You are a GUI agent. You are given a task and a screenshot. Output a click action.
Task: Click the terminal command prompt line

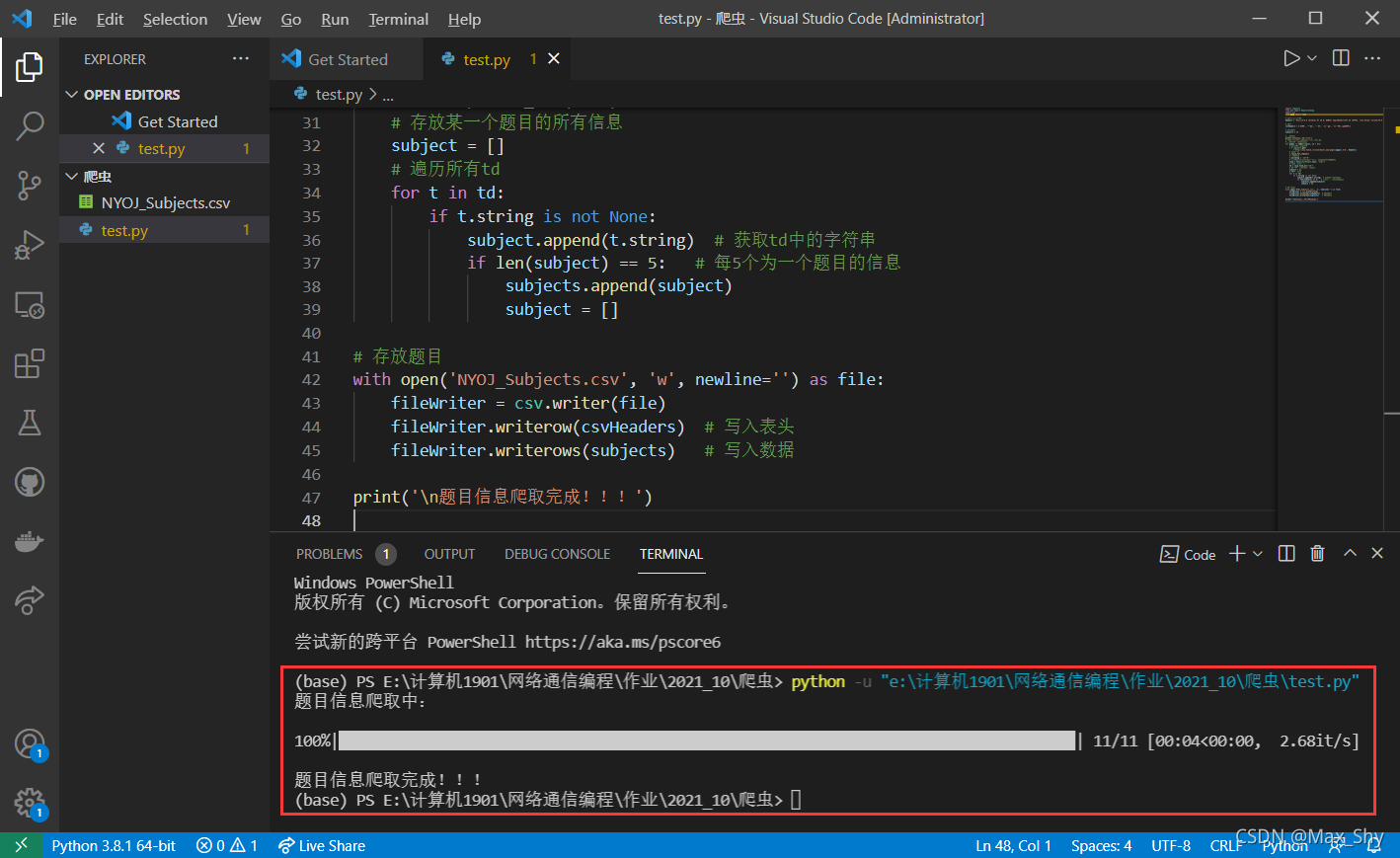548,800
